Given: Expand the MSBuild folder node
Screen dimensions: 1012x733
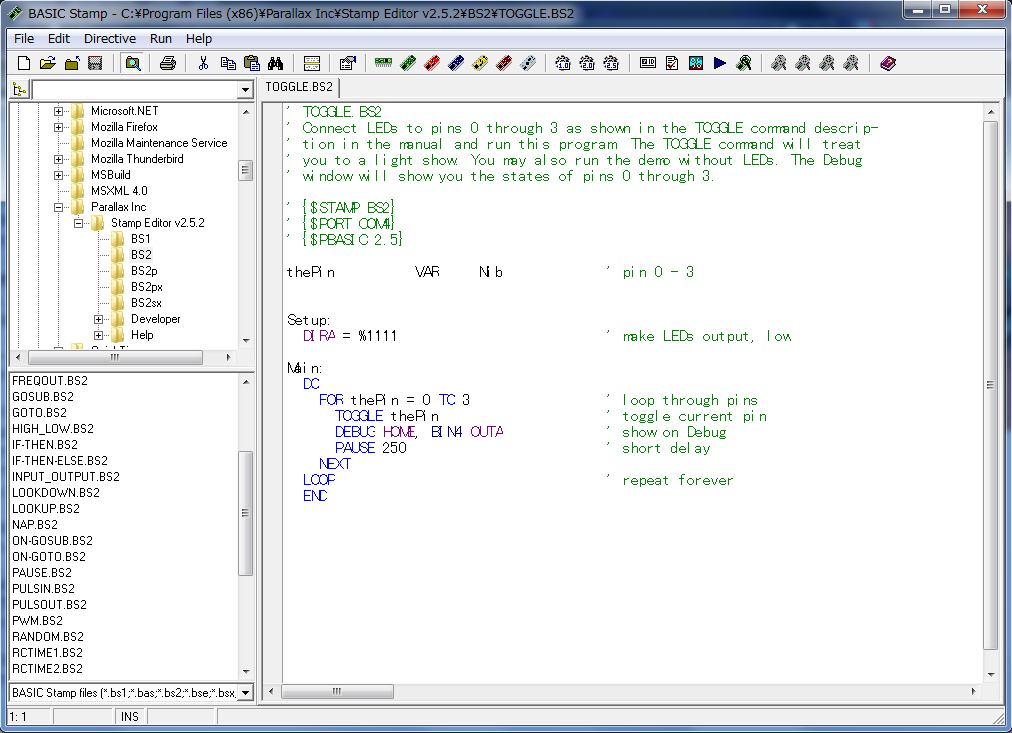Looking at the screenshot, I should coord(58,175).
